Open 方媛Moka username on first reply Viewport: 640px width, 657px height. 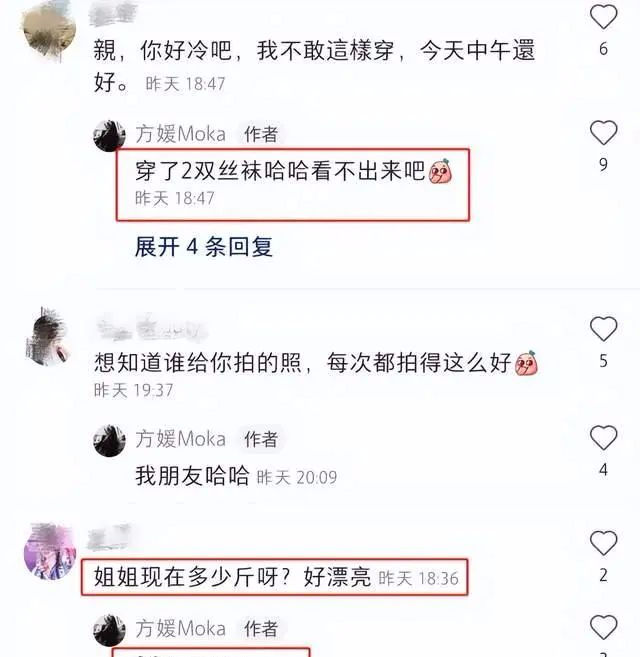click(181, 134)
